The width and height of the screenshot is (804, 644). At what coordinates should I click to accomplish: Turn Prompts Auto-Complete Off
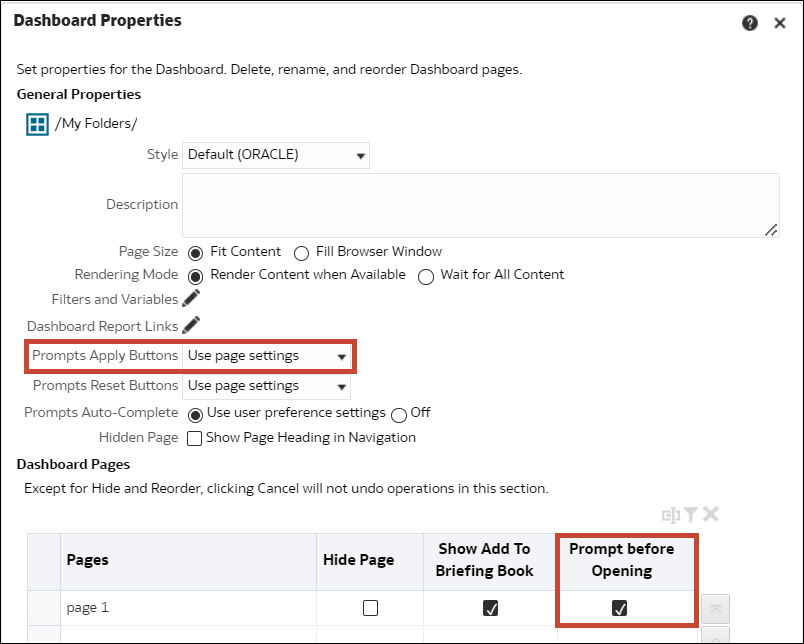point(399,415)
